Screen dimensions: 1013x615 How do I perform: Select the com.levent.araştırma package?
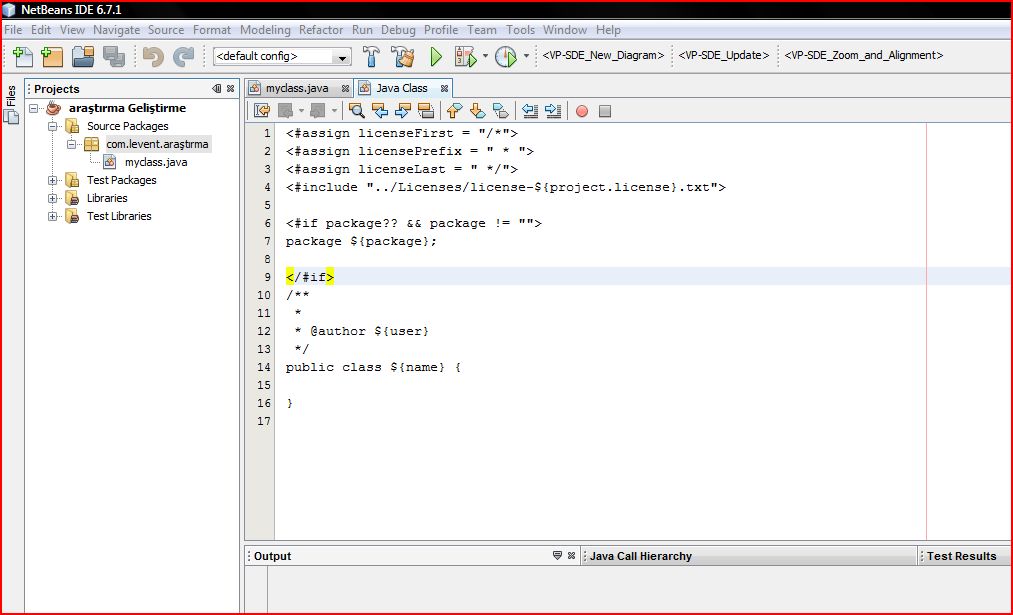157,144
